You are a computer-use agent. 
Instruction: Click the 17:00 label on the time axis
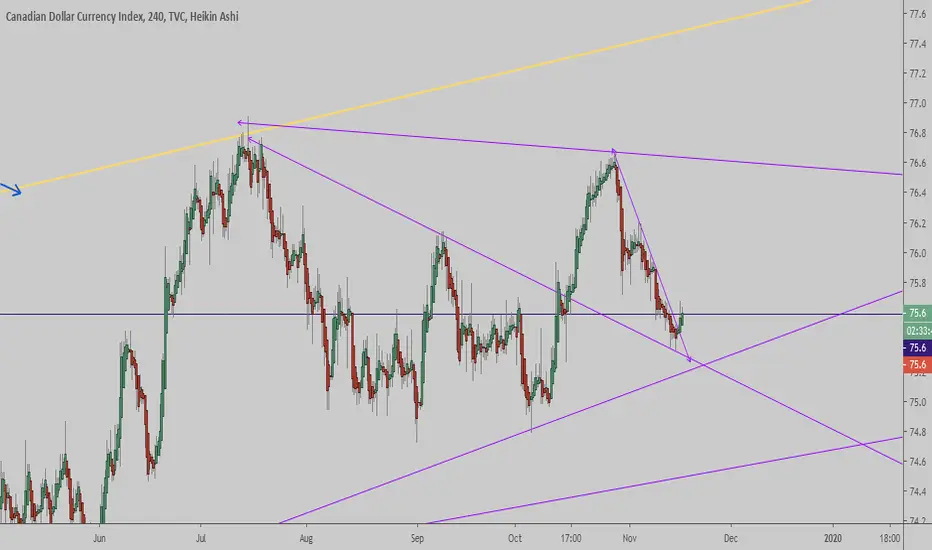coord(571,538)
